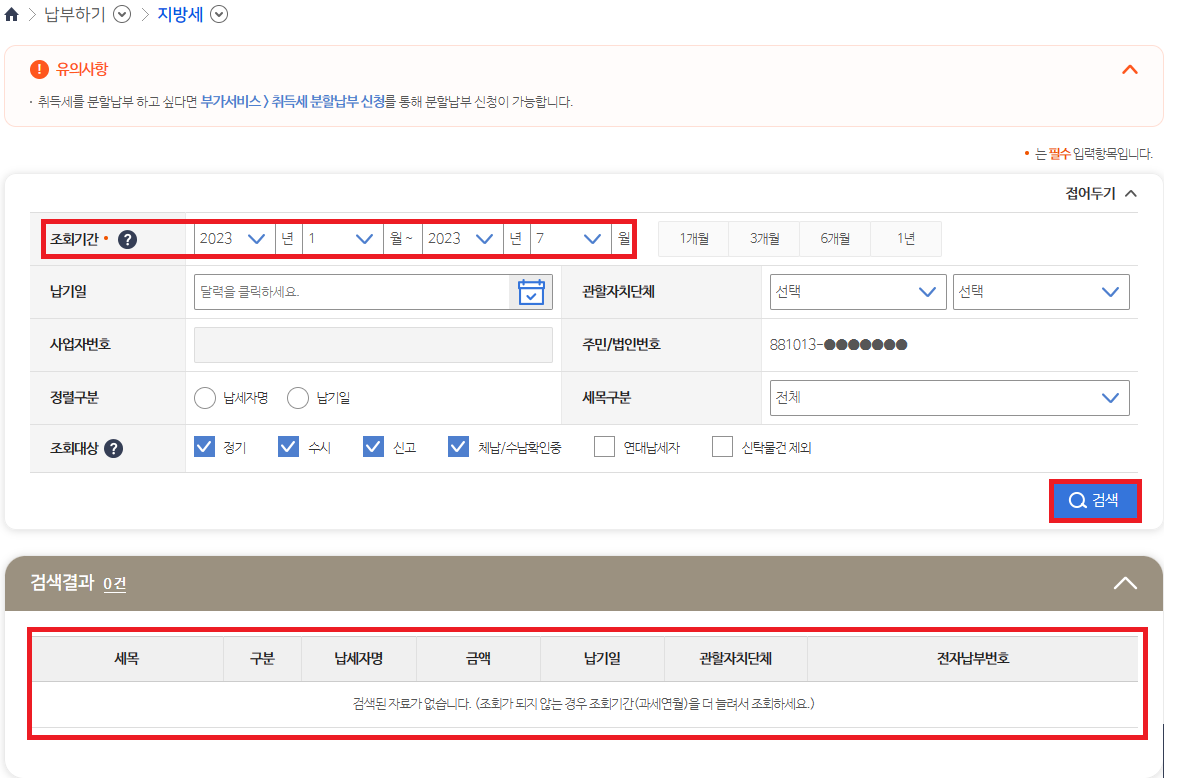
Task: Click the 금액 column header
Action: coord(479,659)
